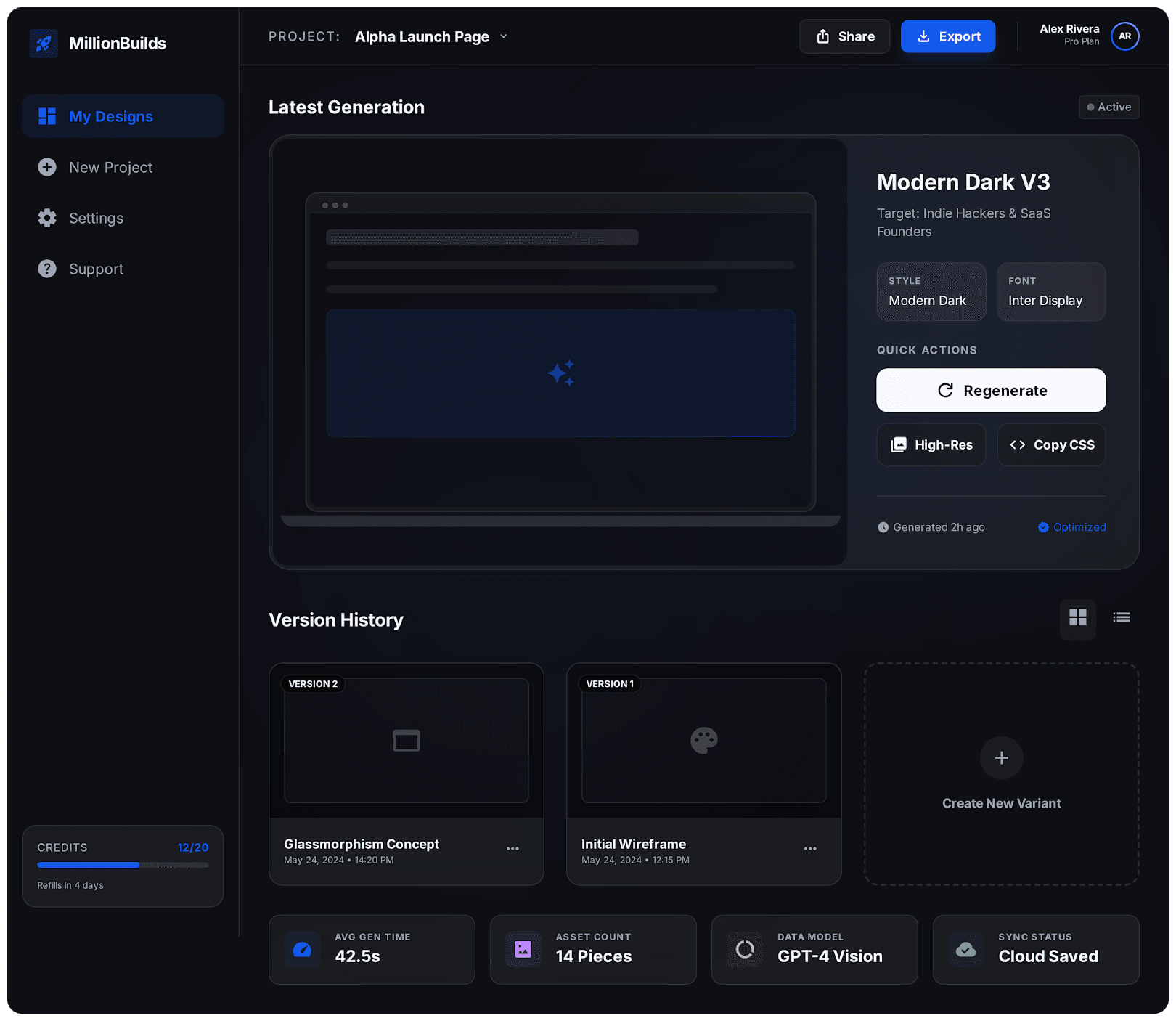The height and width of the screenshot is (1021, 1176).
Task: Switch to the My Designs section
Action: pyautogui.click(x=110, y=116)
